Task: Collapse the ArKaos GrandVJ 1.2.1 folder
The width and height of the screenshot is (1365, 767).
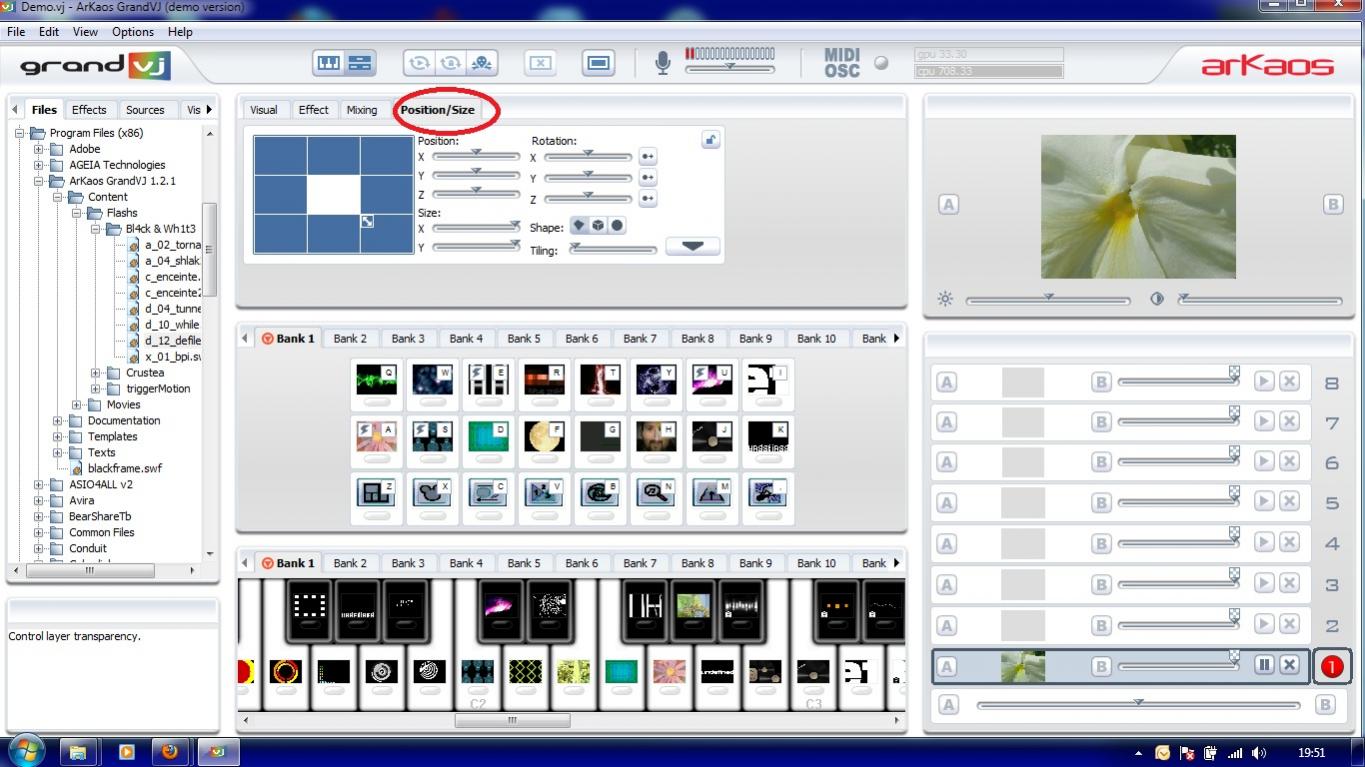Action: pos(39,181)
